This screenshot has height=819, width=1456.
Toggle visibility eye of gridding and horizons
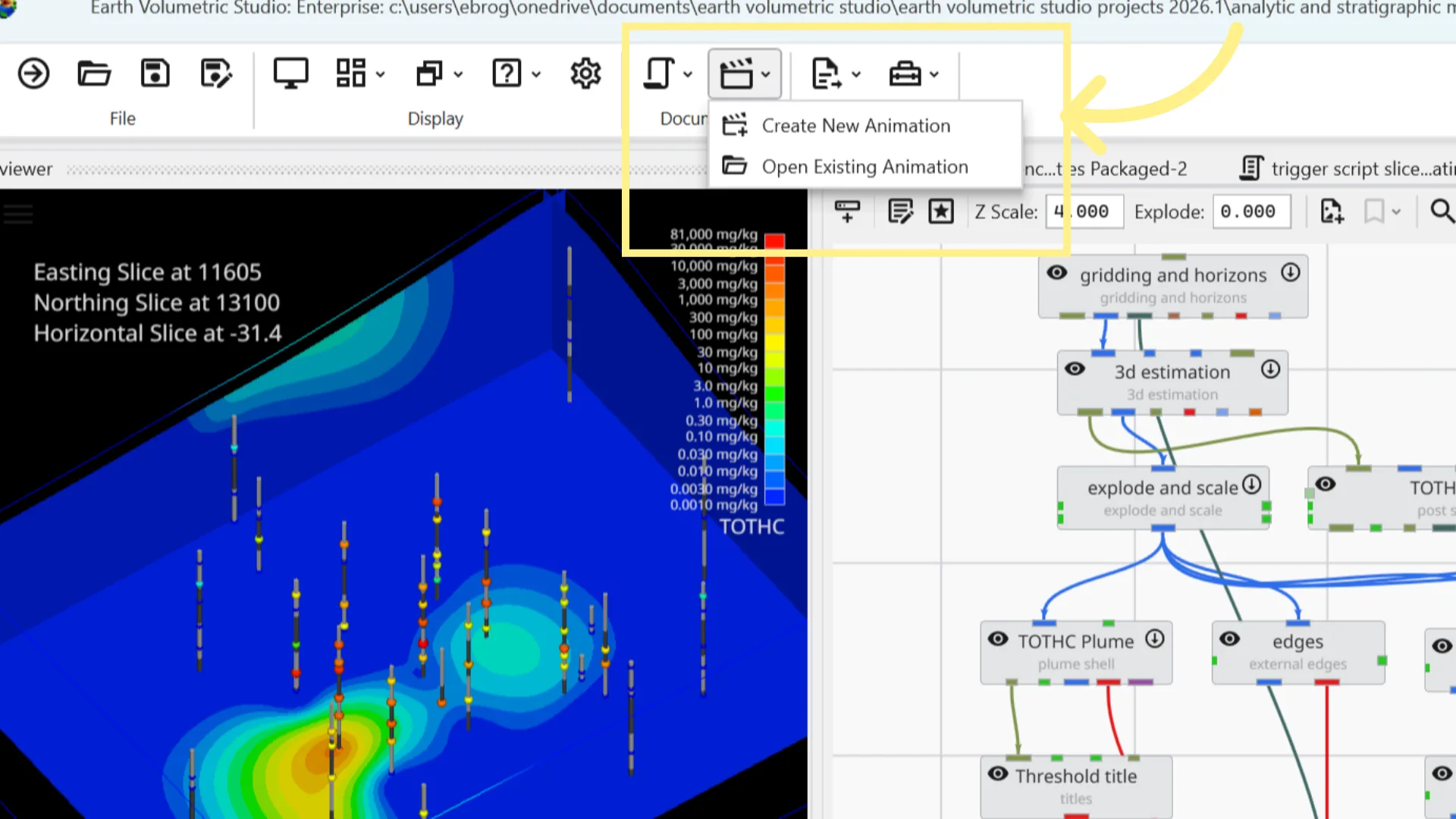coord(1056,273)
